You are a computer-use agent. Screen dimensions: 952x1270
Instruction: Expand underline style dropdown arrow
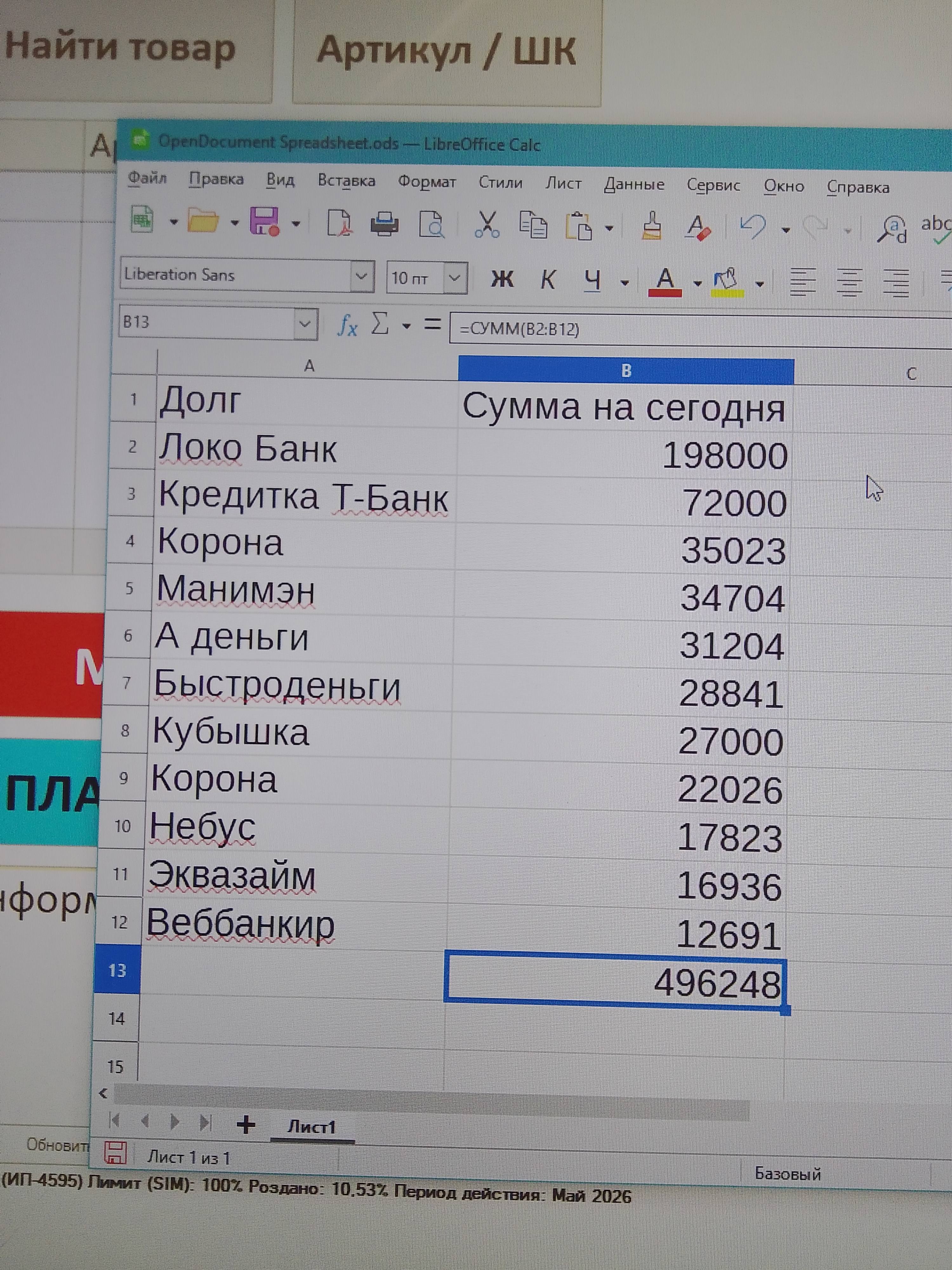coord(624,283)
